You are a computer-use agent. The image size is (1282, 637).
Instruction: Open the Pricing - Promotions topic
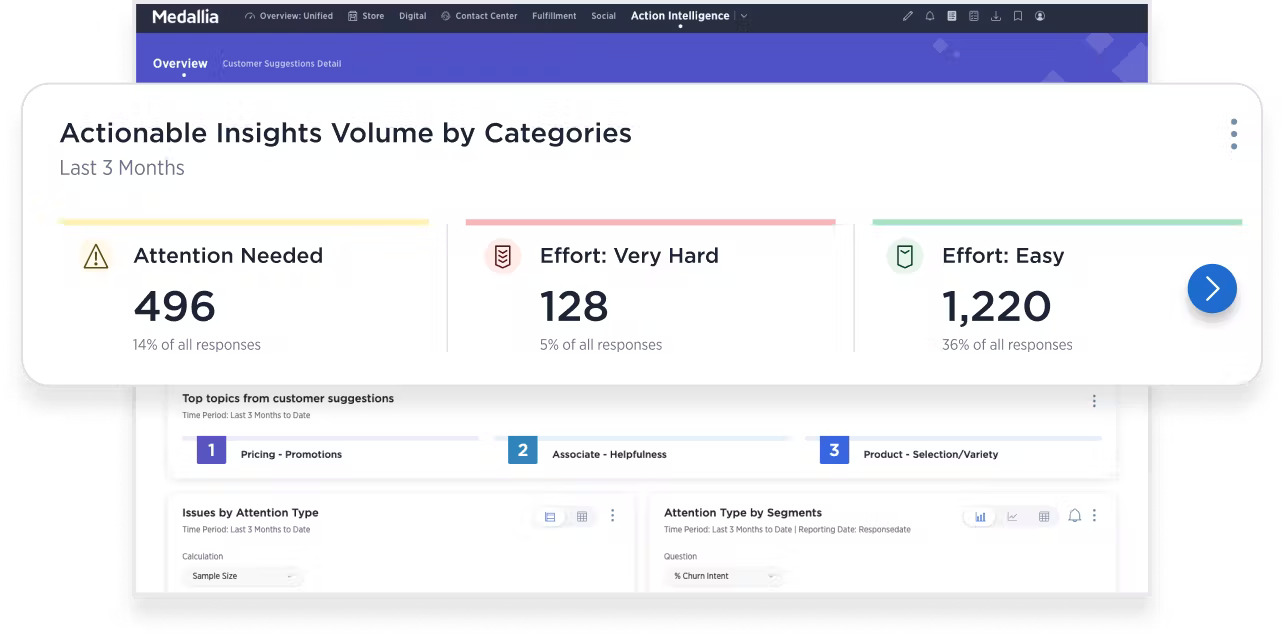click(291, 454)
